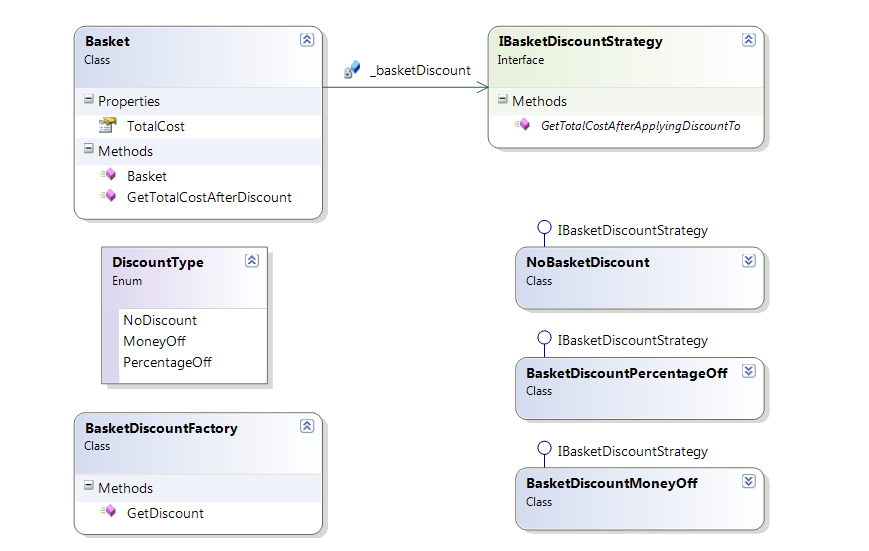869x551 pixels.
Task: Click the _basketDiscount field icon
Action: [352, 70]
